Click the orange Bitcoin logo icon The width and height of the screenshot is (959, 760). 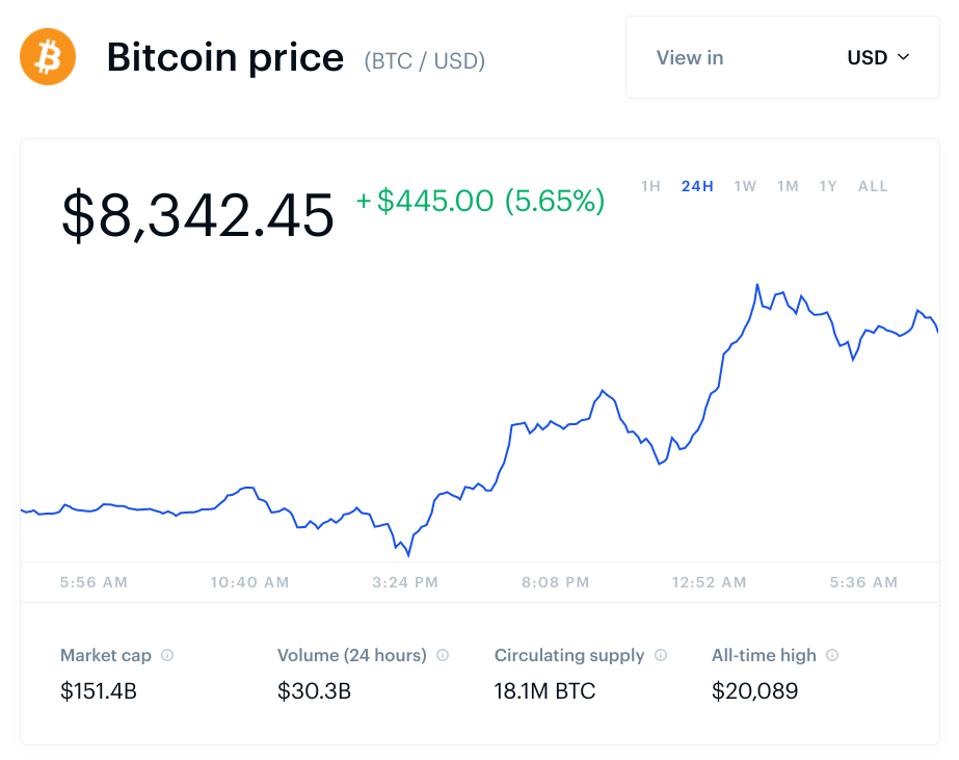(x=48, y=57)
